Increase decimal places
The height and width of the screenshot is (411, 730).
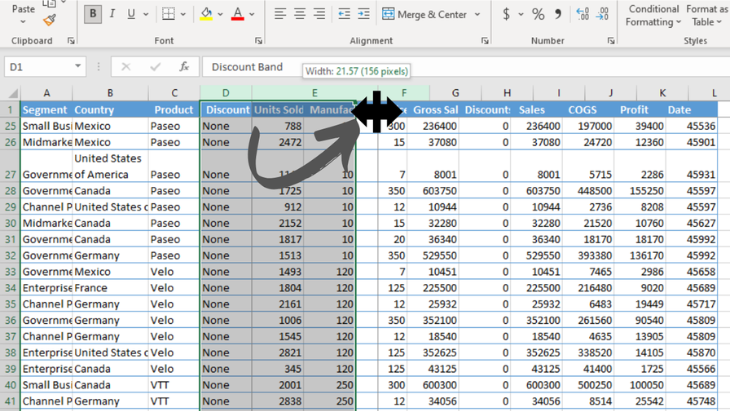pos(582,14)
